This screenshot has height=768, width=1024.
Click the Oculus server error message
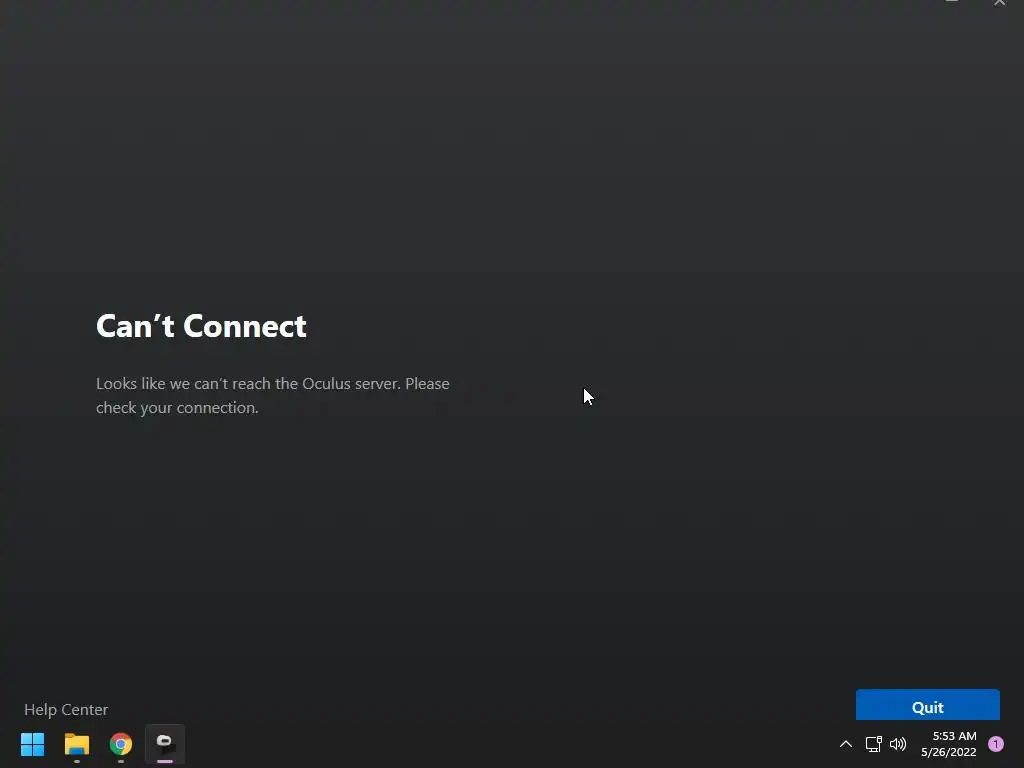tap(272, 395)
